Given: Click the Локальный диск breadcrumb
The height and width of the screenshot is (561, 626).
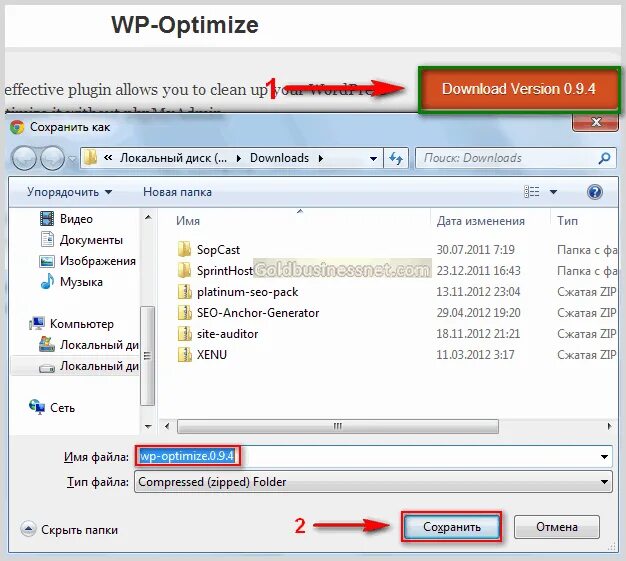Looking at the screenshot, I should [173, 158].
